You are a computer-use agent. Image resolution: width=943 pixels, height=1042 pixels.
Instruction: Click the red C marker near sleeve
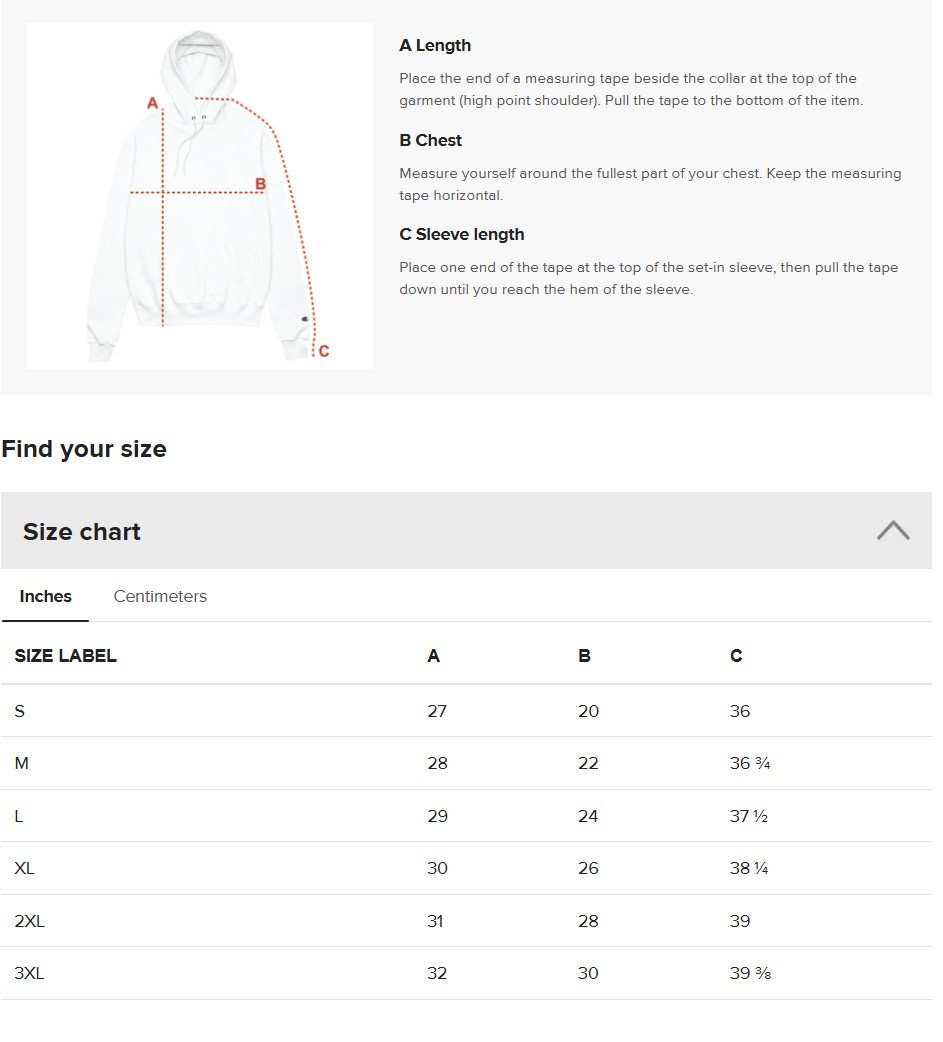[324, 351]
